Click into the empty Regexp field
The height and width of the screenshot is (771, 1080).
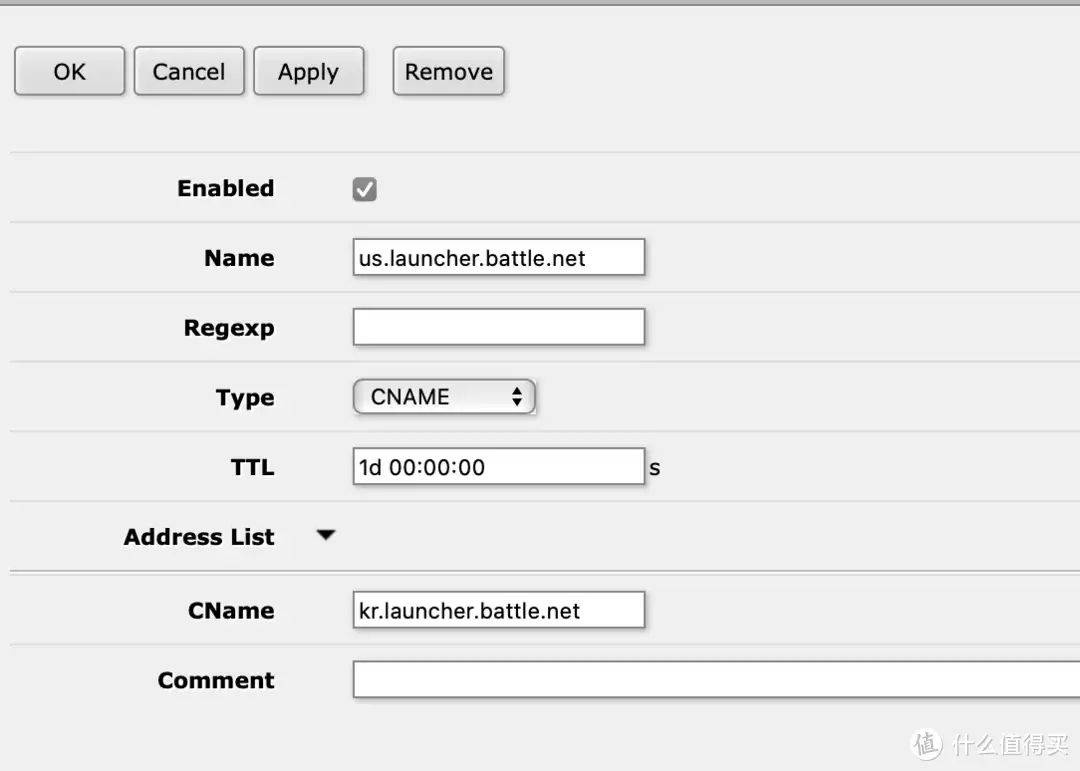pos(498,327)
